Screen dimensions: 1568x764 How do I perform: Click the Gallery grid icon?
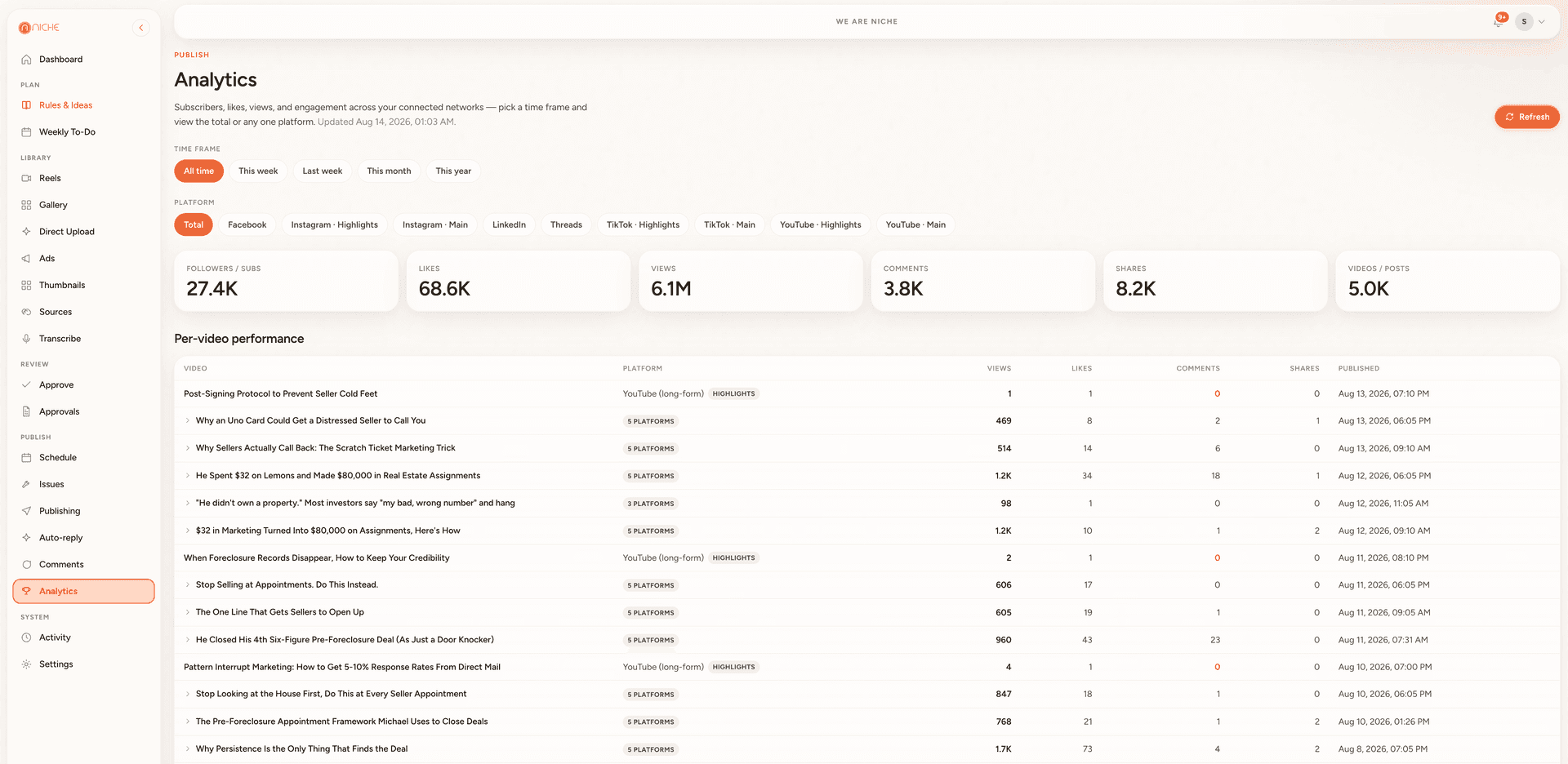point(26,205)
